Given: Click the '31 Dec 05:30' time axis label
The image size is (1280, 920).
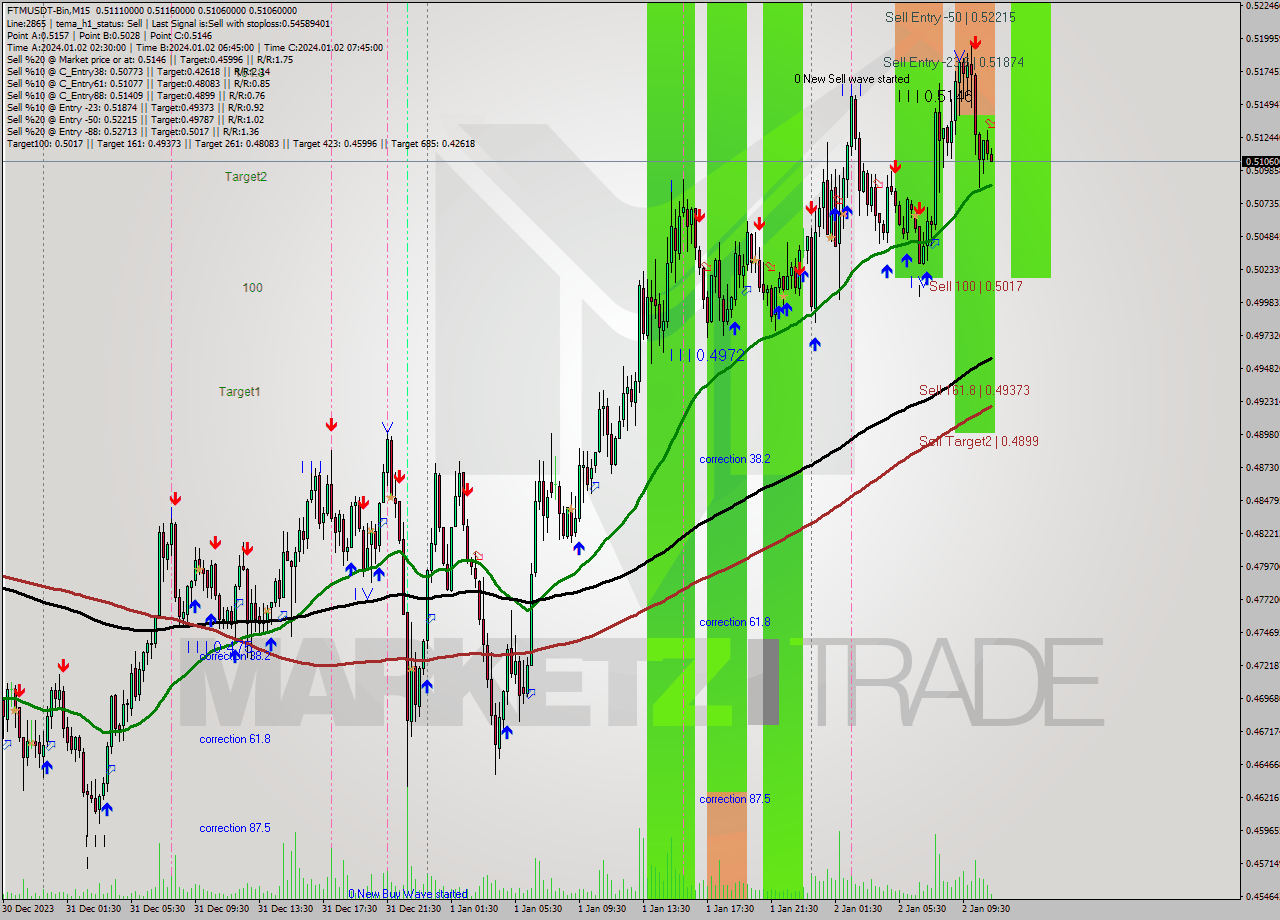Looking at the screenshot, I should coord(156,909).
